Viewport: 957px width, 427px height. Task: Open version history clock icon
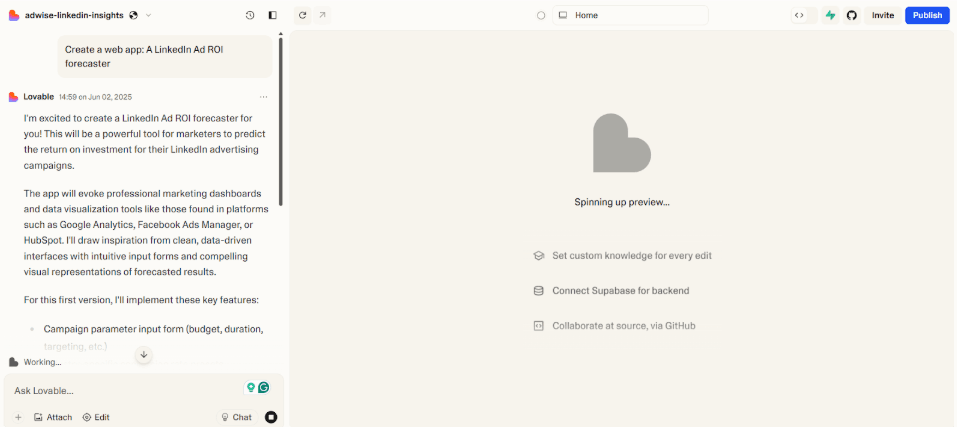pos(250,15)
